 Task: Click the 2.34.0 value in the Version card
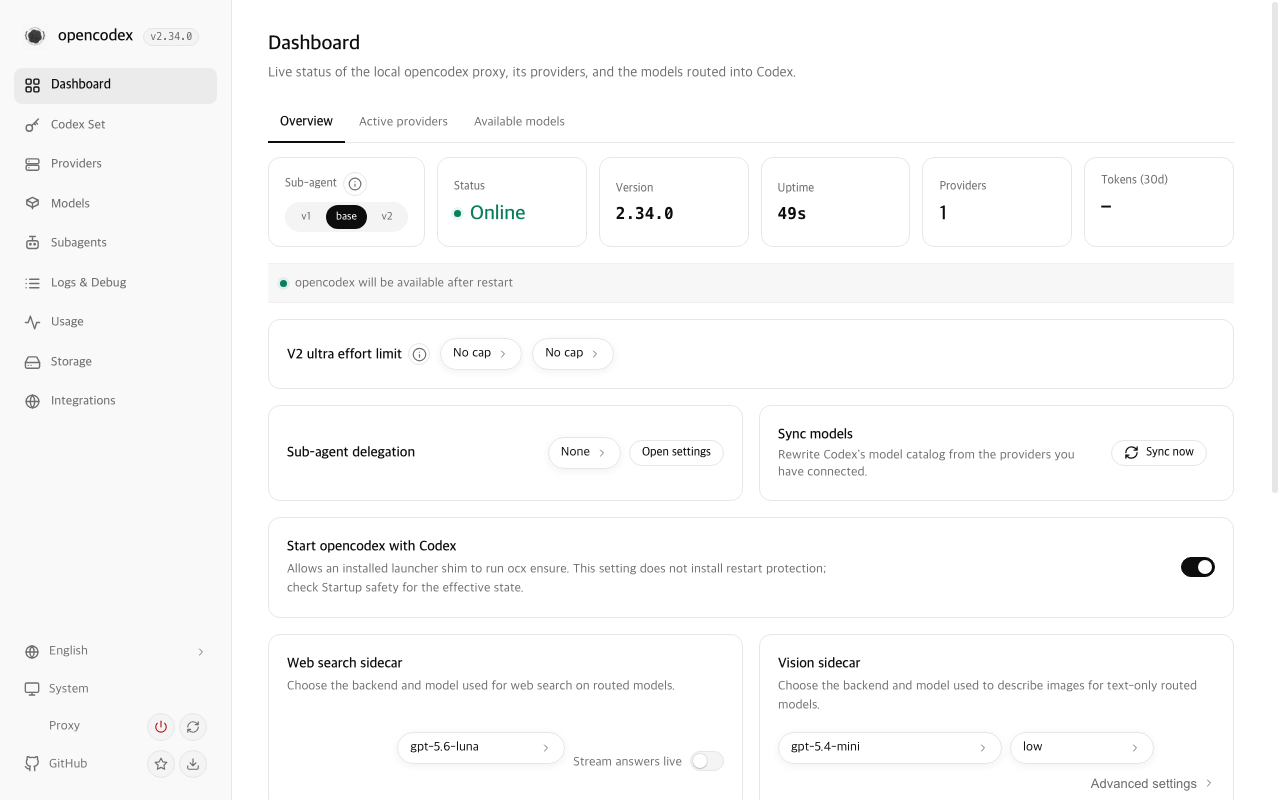pyautogui.click(x=644, y=213)
